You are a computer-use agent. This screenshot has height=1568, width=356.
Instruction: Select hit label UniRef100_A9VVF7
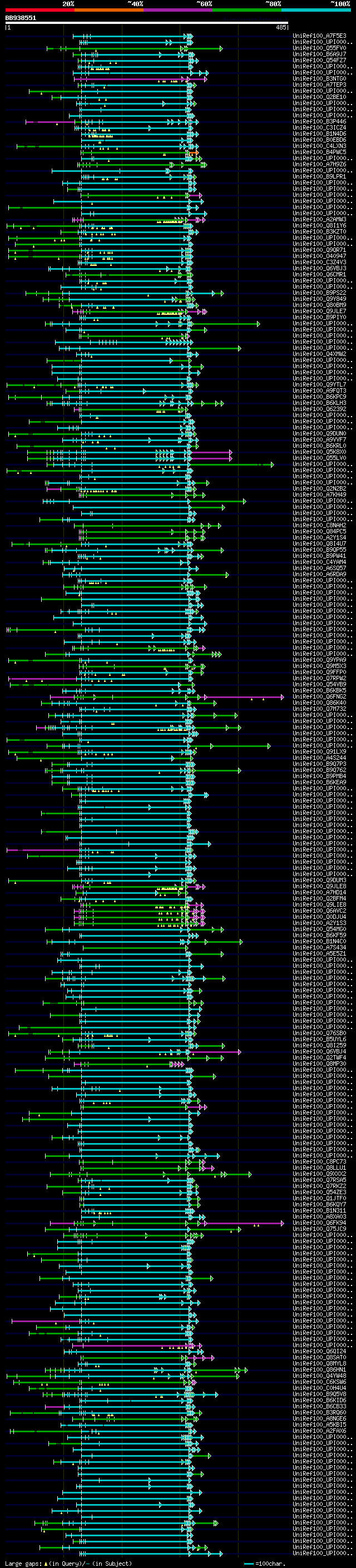319,439
